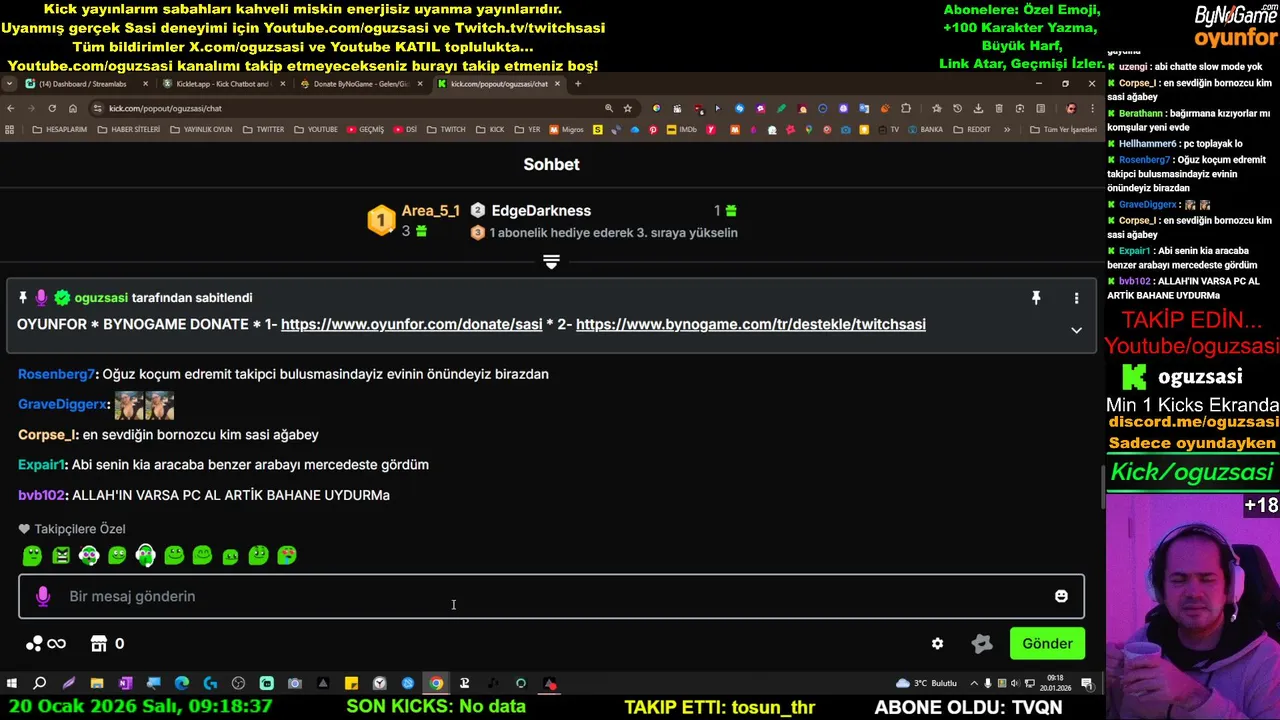Click the browser back arrow
The height and width of the screenshot is (720, 1280).
pos(10,108)
